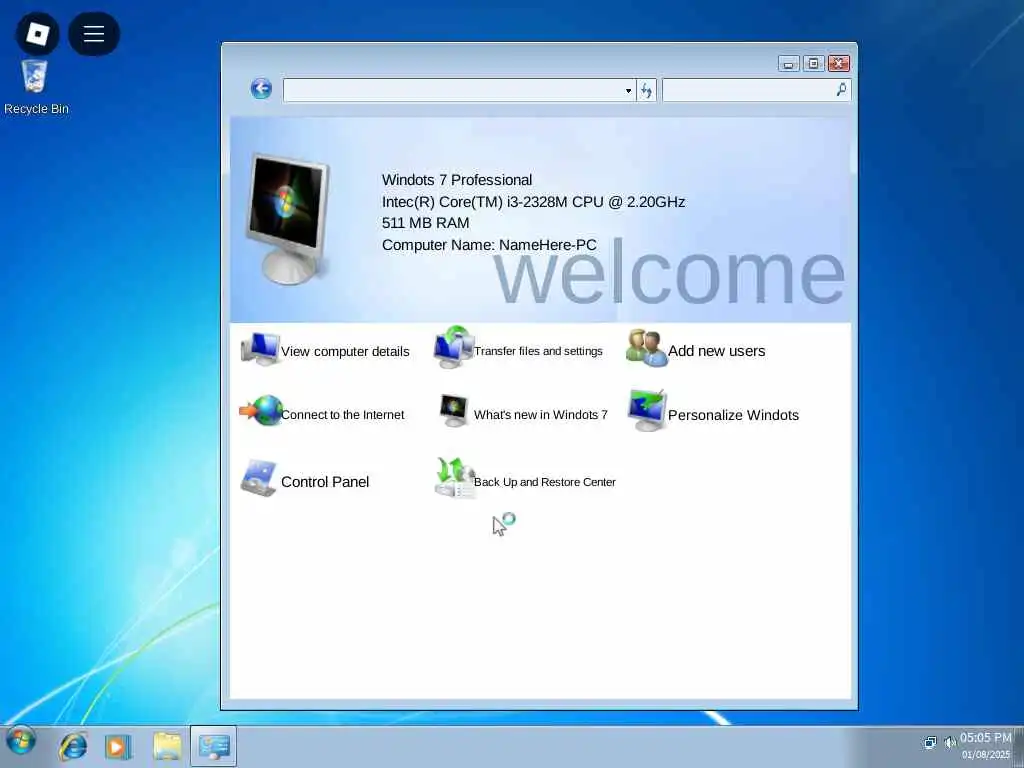
Task: Click the network tray icon
Action: pyautogui.click(x=930, y=743)
